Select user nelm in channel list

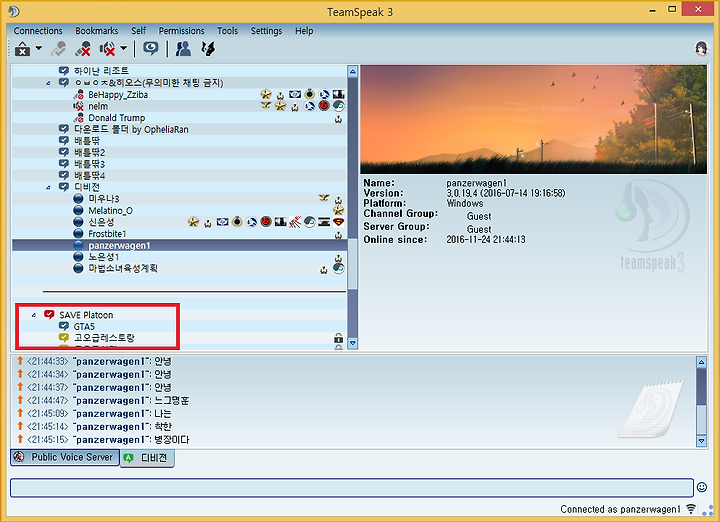point(98,106)
